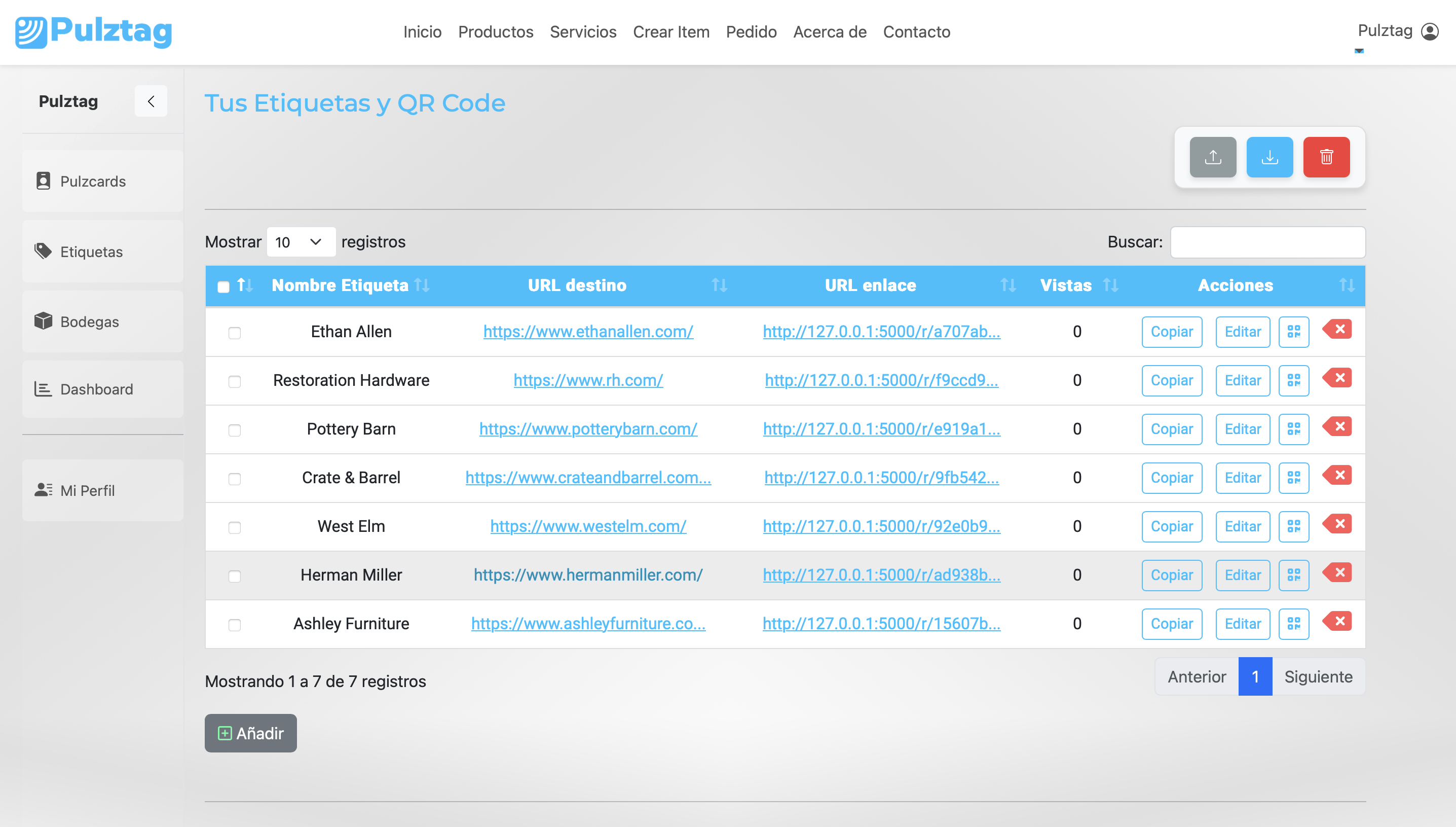Viewport: 1456px width, 827px height.
Task: Click Copiar for Ethan Allen
Action: [1172, 332]
